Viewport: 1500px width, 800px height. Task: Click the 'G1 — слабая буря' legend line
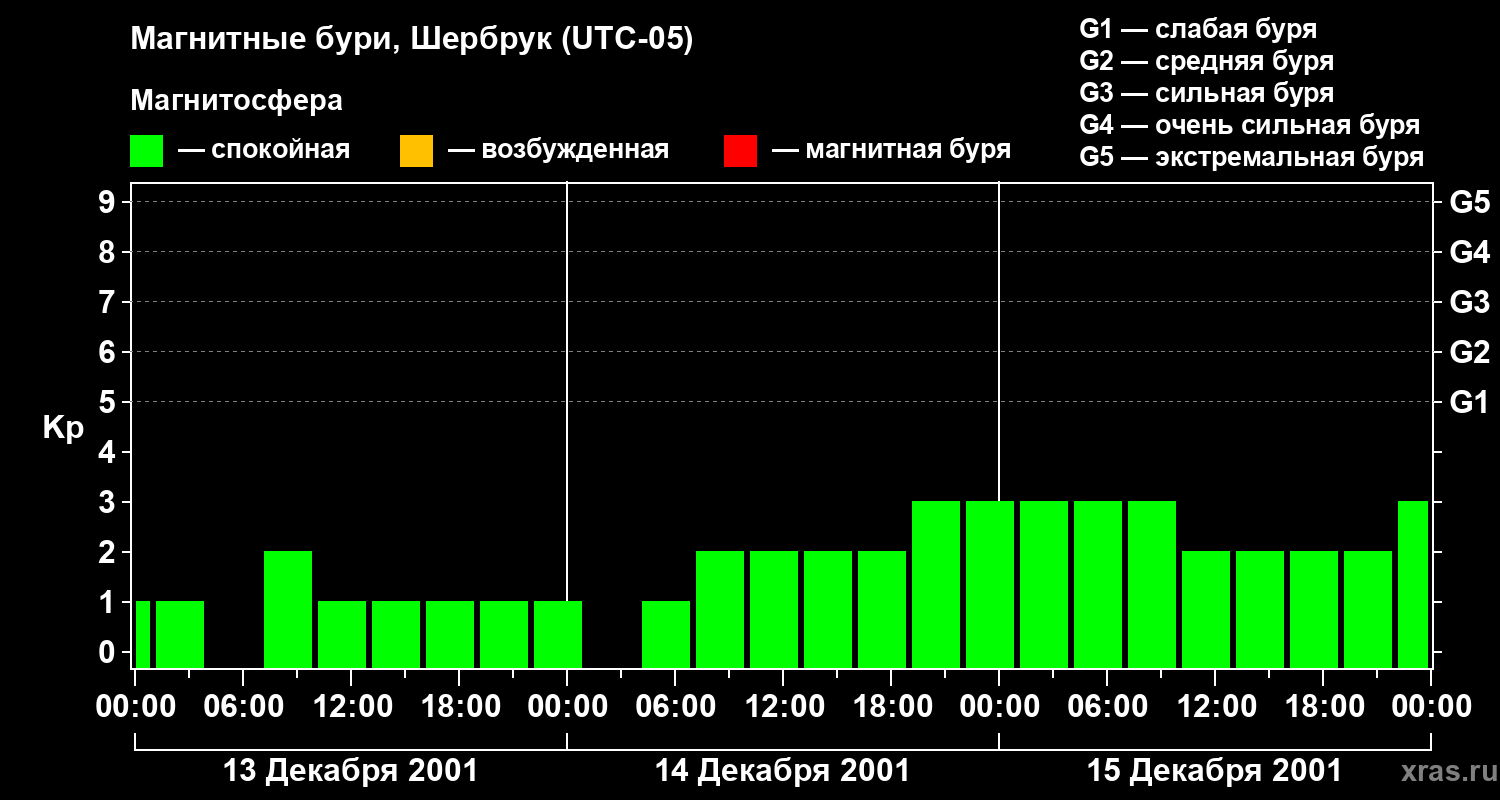pos(1198,28)
